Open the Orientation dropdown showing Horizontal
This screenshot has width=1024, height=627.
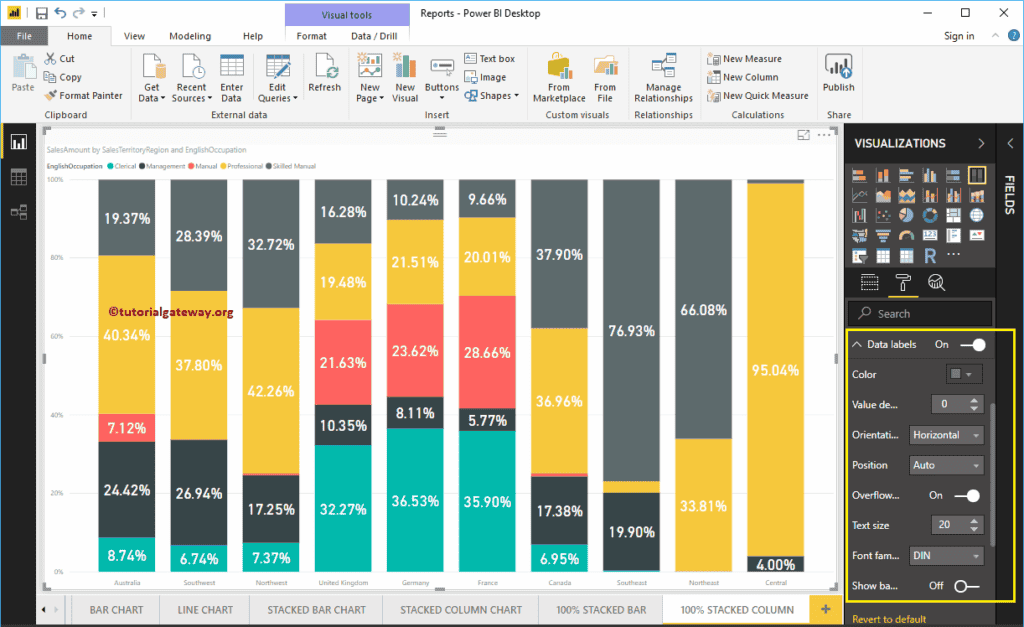point(946,434)
